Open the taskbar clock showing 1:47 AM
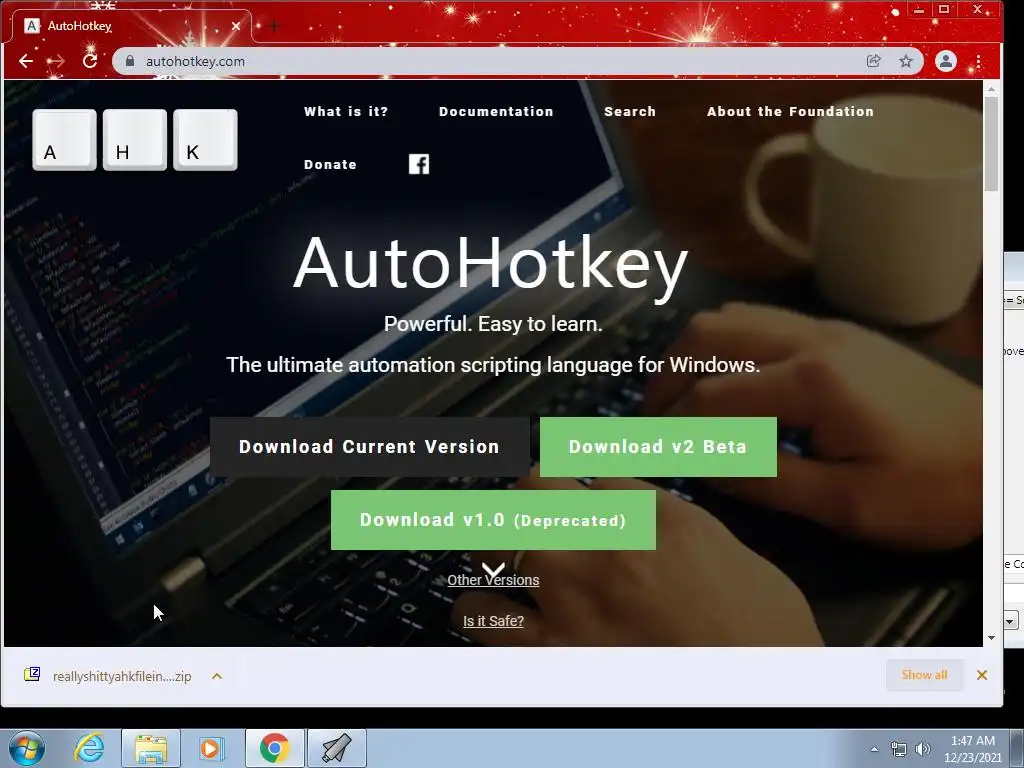The image size is (1024, 768). (x=972, y=748)
